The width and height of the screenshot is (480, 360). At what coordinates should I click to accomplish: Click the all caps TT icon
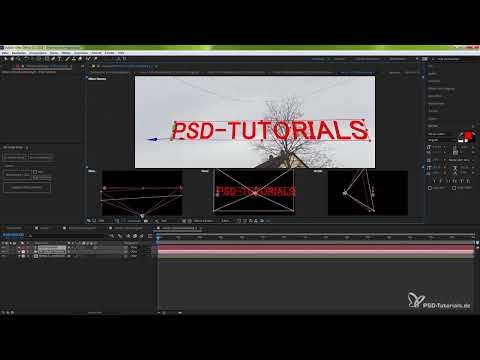[x=449, y=181]
